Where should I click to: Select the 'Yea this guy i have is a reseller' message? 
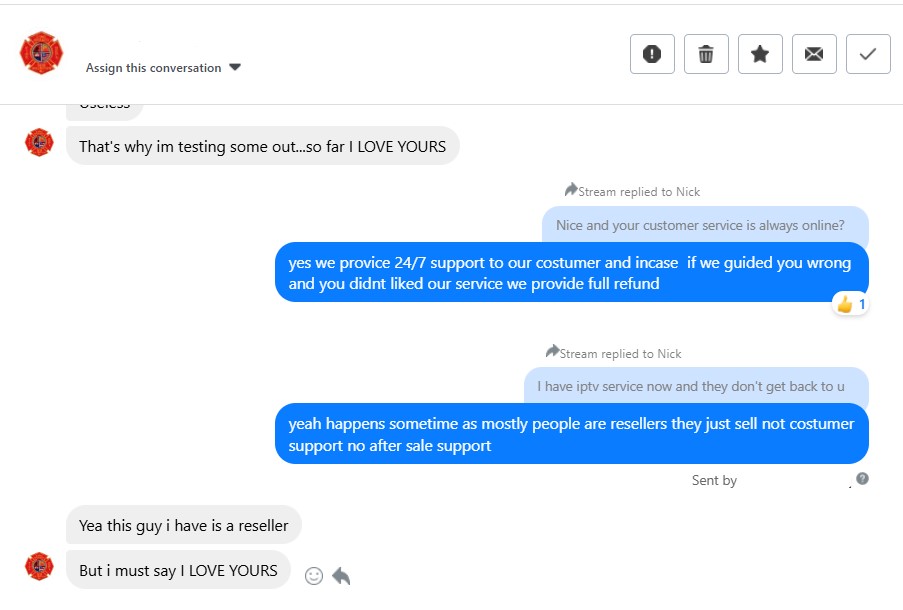pos(183,525)
